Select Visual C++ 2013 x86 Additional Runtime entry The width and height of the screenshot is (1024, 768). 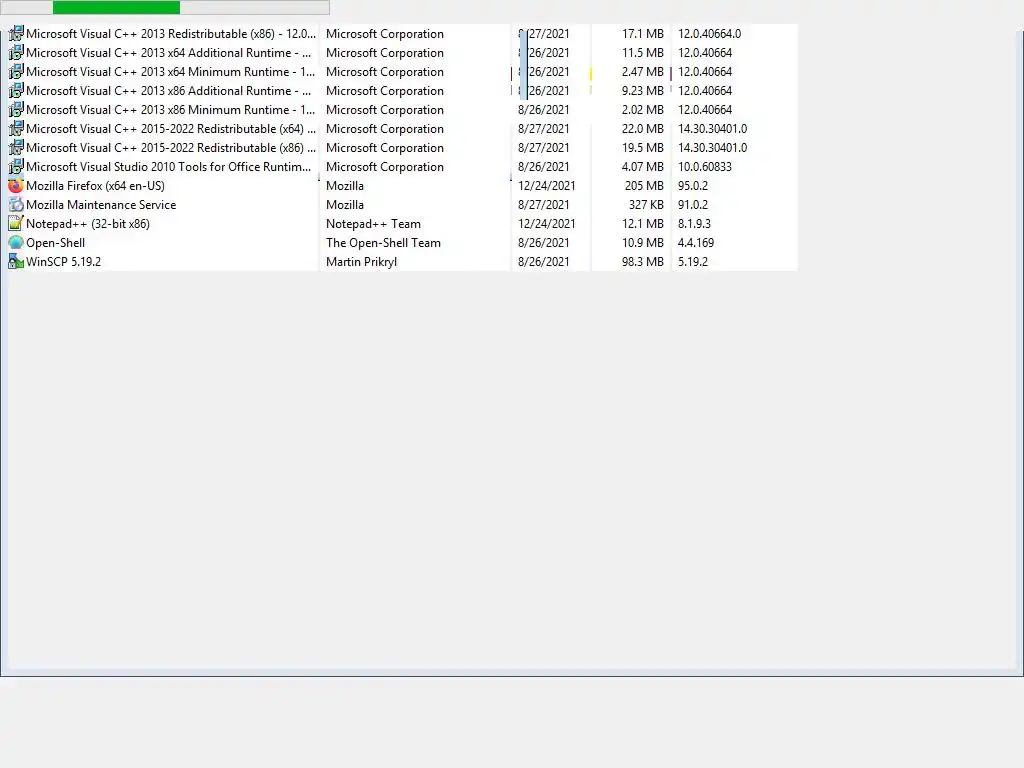click(168, 91)
